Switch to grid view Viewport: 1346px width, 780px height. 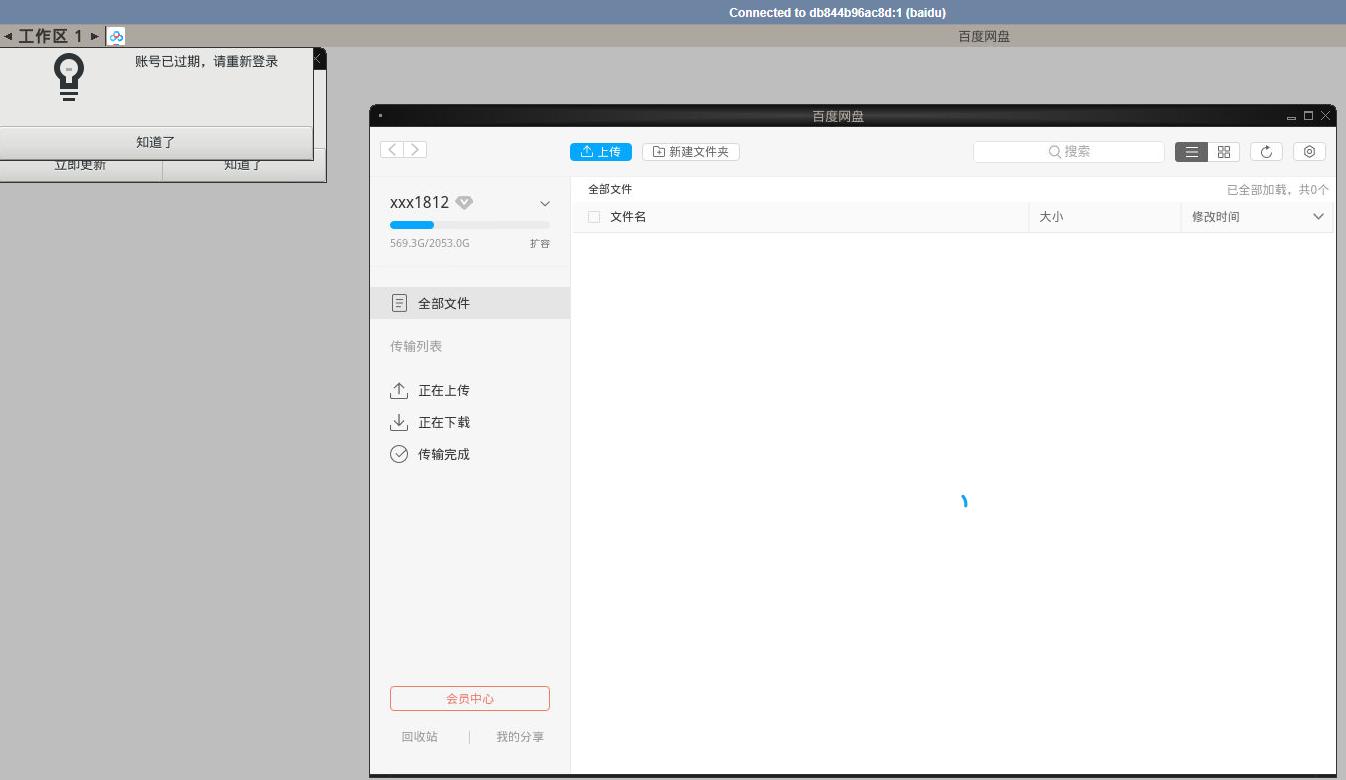(1224, 151)
